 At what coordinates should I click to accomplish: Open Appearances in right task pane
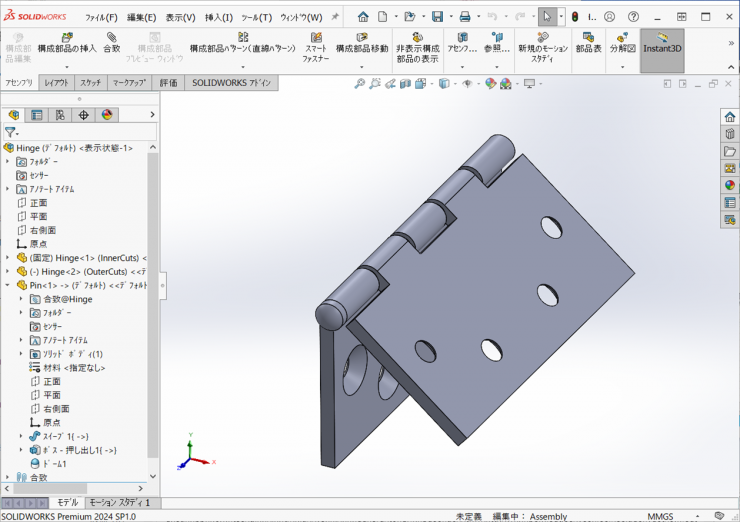tap(729, 185)
